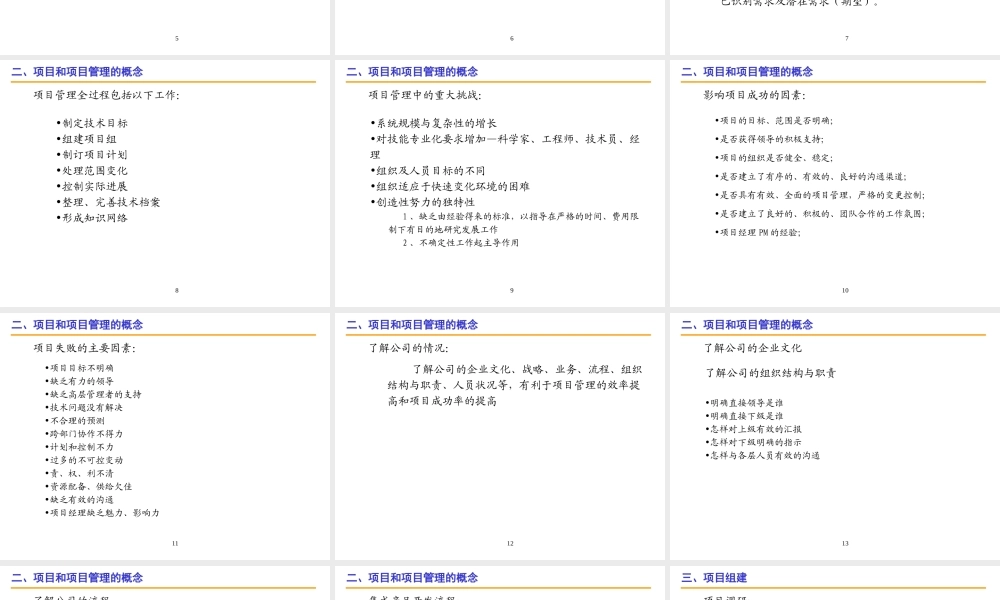Click bullet '组织及人员目标的不同'
The width and height of the screenshot is (1000, 600).
point(428,171)
